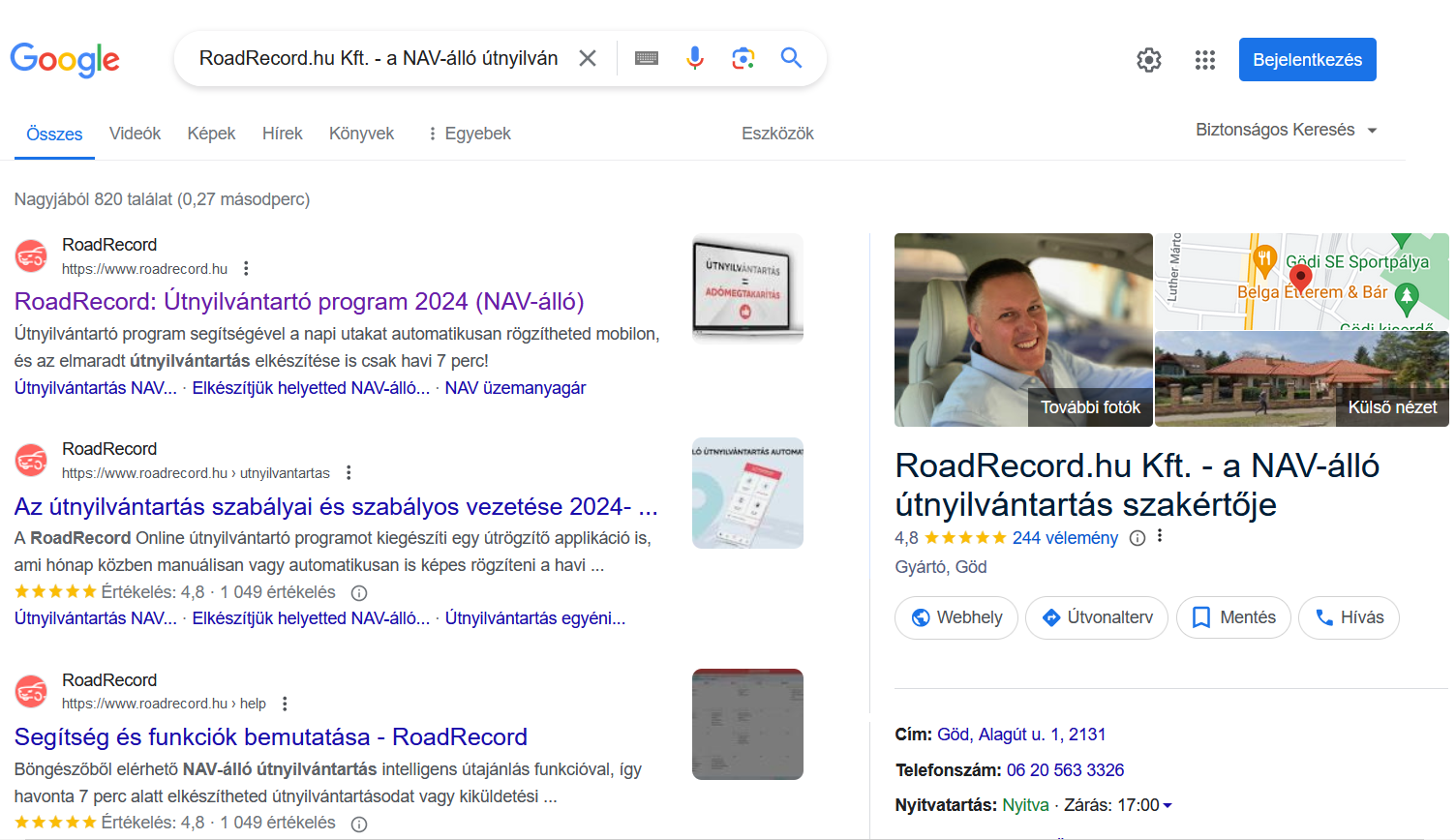The height and width of the screenshot is (840, 1456).
Task: Click the RoadRecord favicon of the first result
Action: (x=31, y=256)
